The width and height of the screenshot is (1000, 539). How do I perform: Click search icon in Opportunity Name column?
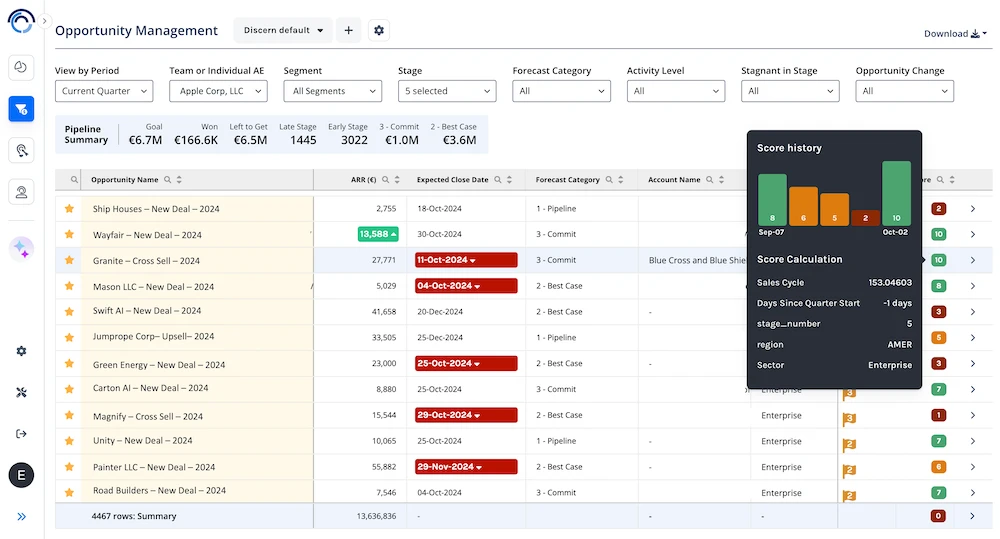(x=168, y=180)
